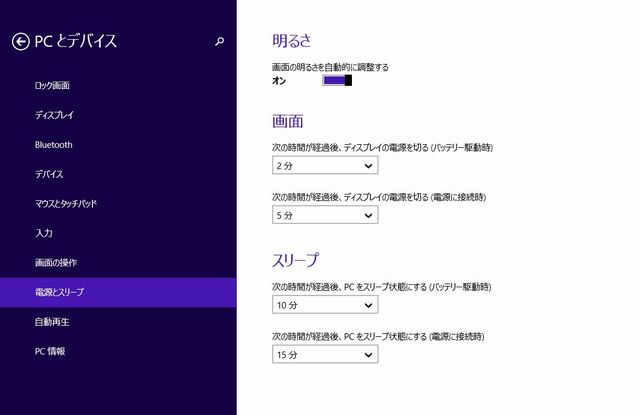Turn off automatic screen brightness toggle
This screenshot has height=415, width=640.
point(337,80)
